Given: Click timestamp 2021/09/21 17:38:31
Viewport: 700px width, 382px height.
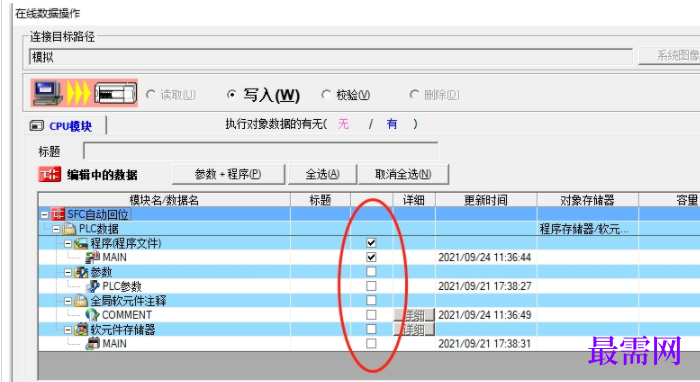Looking at the screenshot, I should click(x=484, y=344).
